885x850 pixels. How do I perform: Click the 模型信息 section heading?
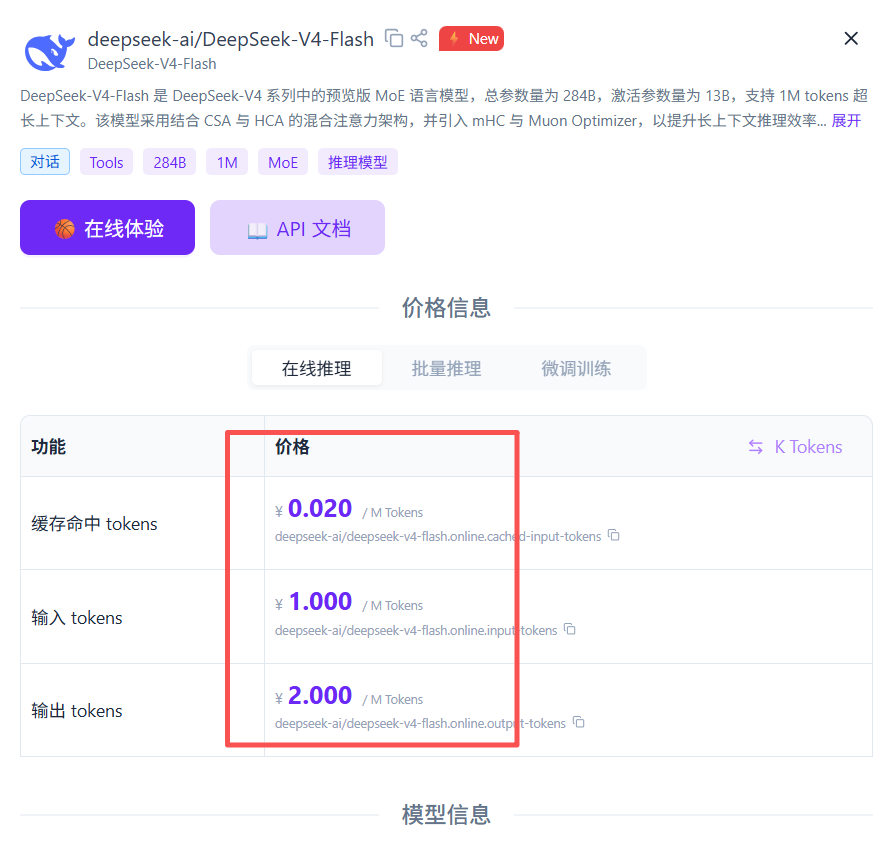(446, 814)
